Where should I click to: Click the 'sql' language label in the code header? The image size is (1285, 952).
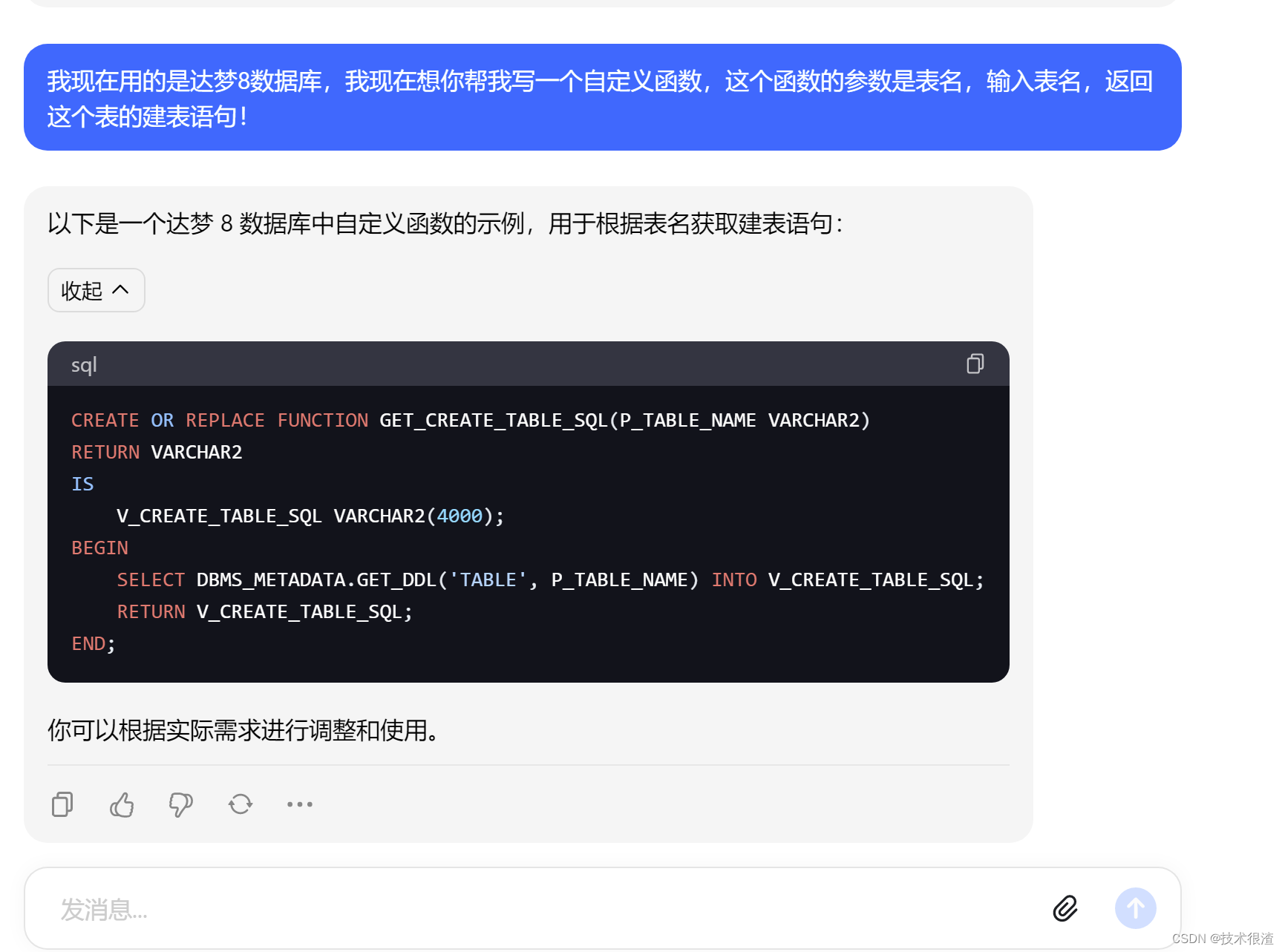84,364
